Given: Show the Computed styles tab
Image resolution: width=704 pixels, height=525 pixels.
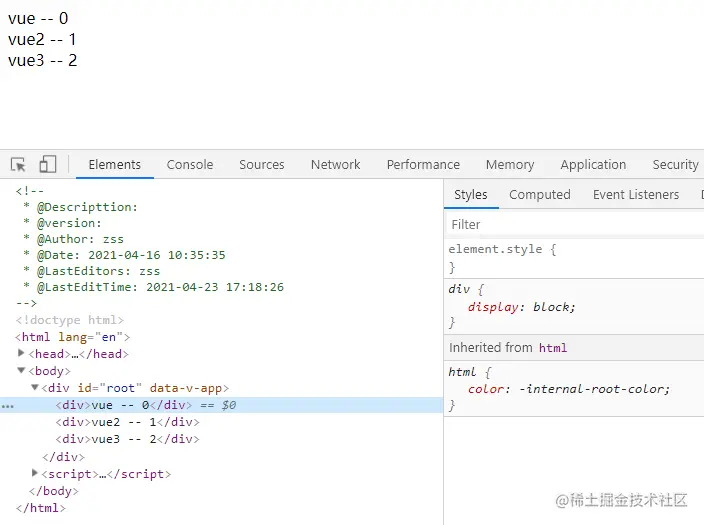Looking at the screenshot, I should click(539, 195).
